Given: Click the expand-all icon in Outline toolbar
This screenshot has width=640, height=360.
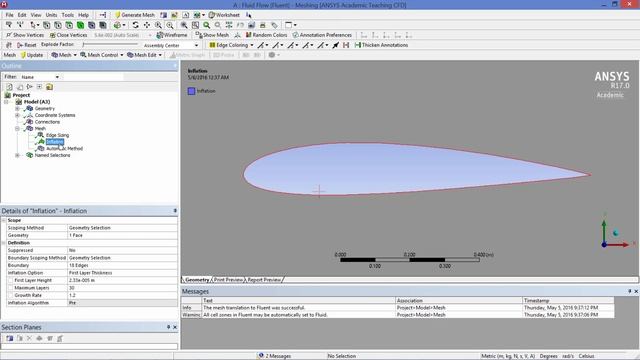Looking at the screenshot, I should pyautogui.click(x=39, y=87).
